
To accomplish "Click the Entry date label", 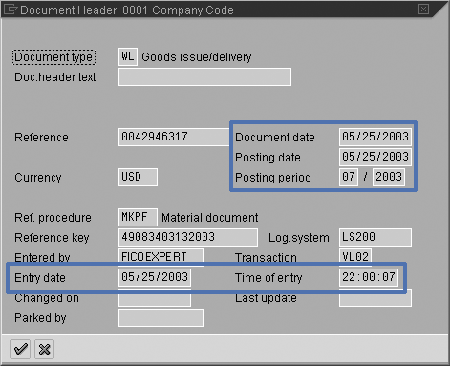I will click(40, 278).
